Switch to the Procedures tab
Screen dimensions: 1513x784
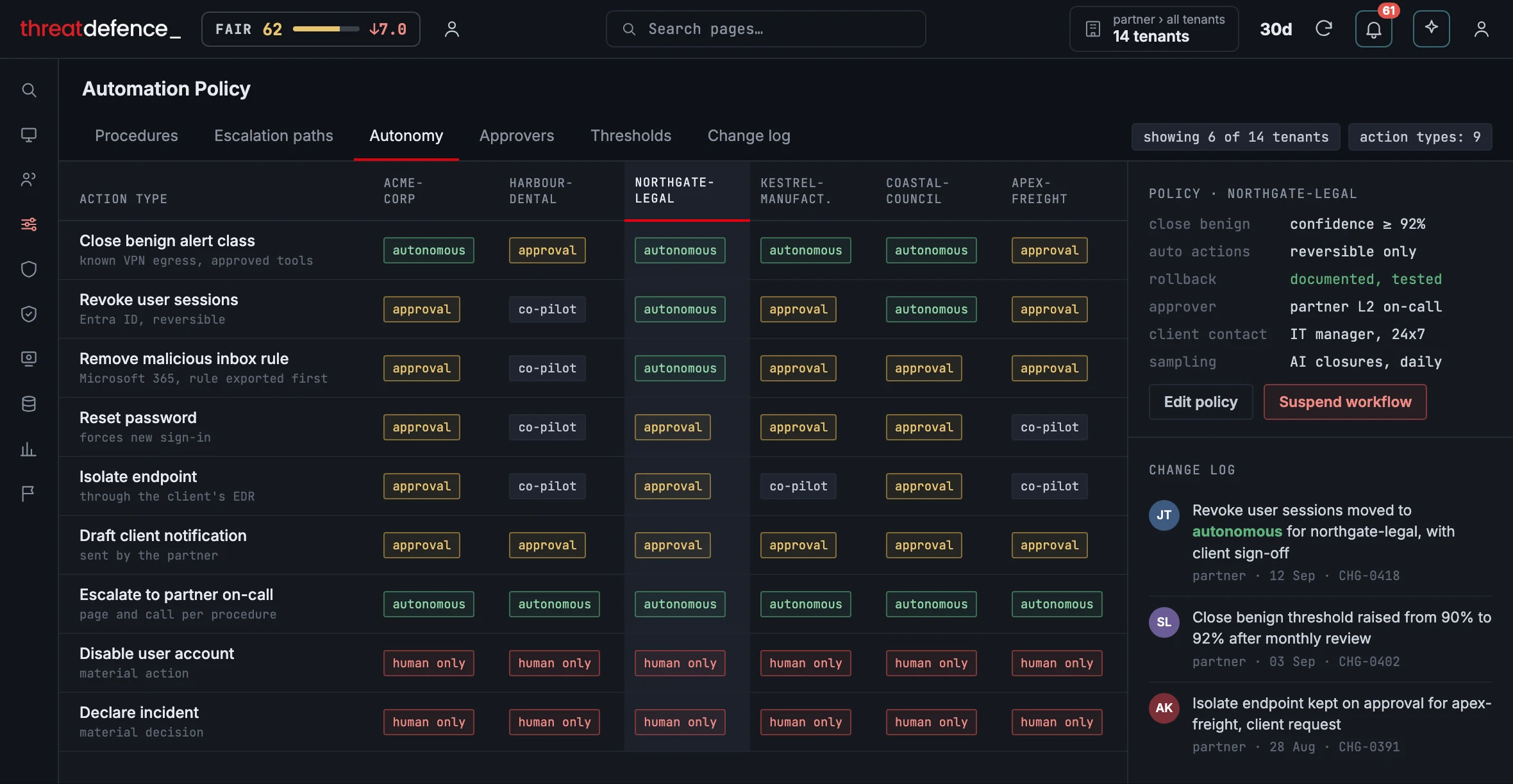(137, 136)
